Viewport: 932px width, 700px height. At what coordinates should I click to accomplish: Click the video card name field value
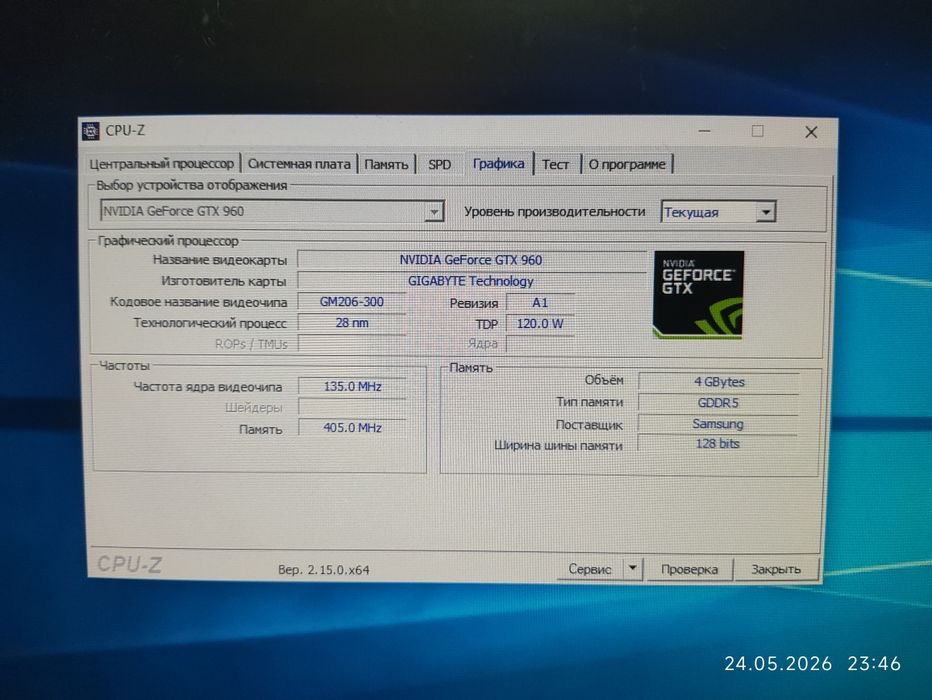[471, 260]
